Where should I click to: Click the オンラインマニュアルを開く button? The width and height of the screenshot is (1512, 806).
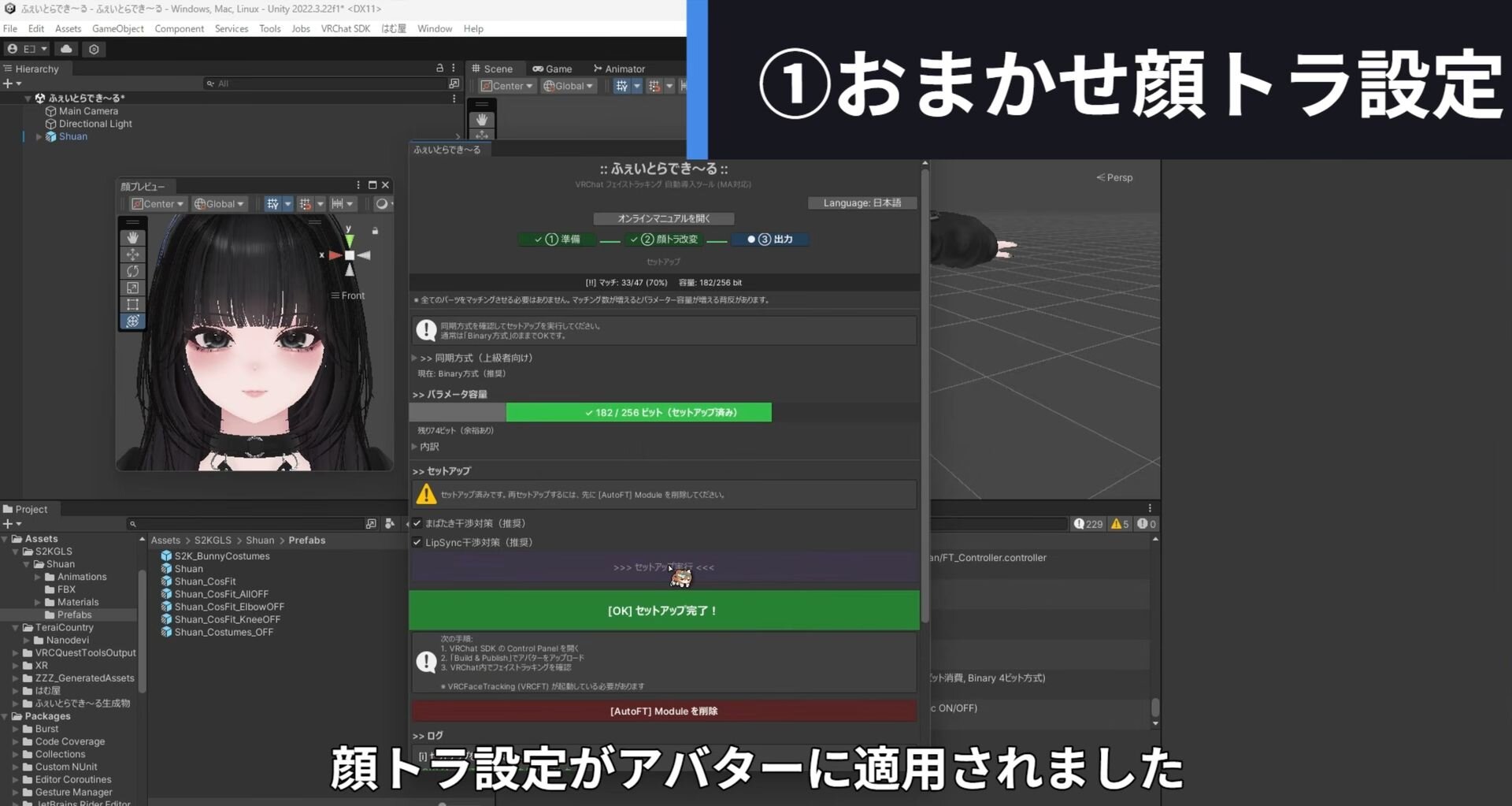tap(663, 218)
